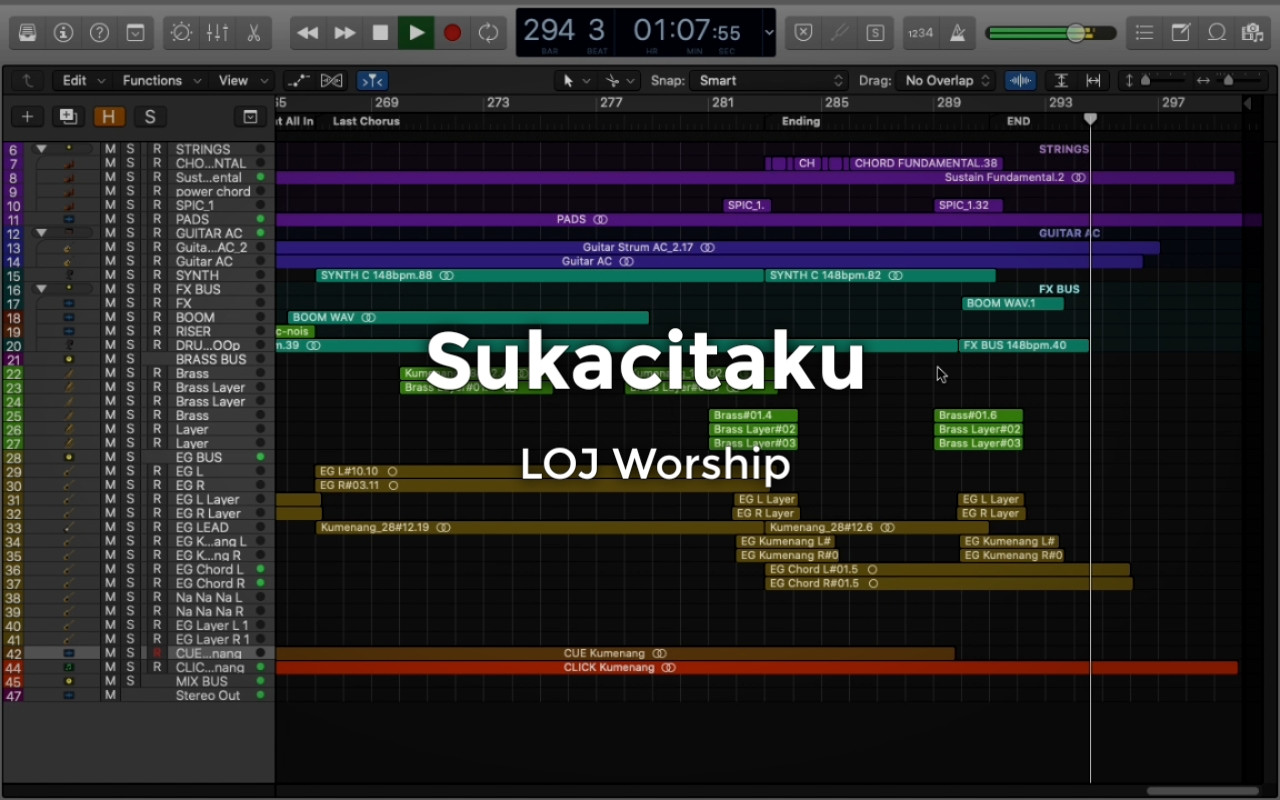The image size is (1280, 800).
Task: Duplicate track button
Action: (x=67, y=117)
